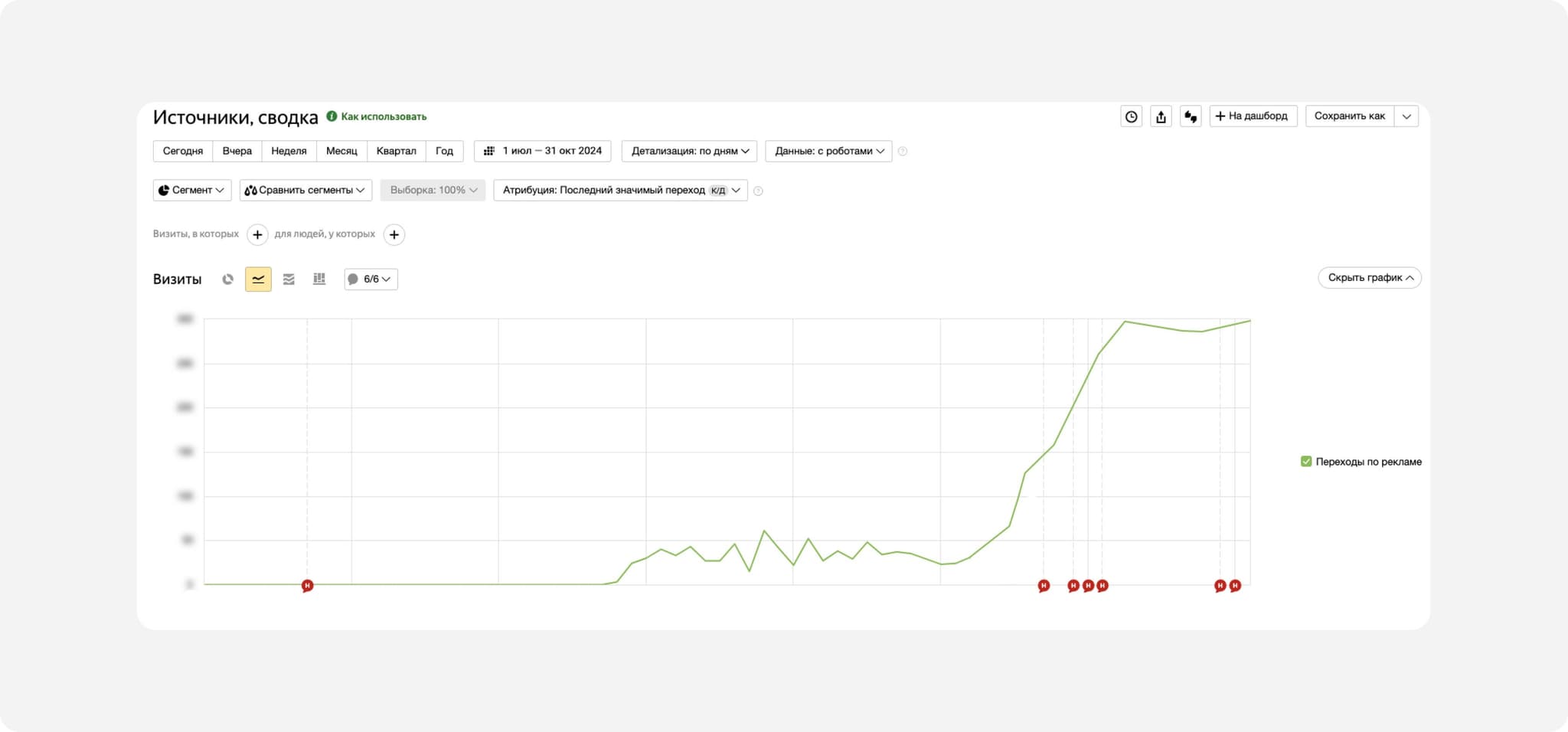
Task: Click the 'На дашборд' button
Action: [x=1253, y=116]
